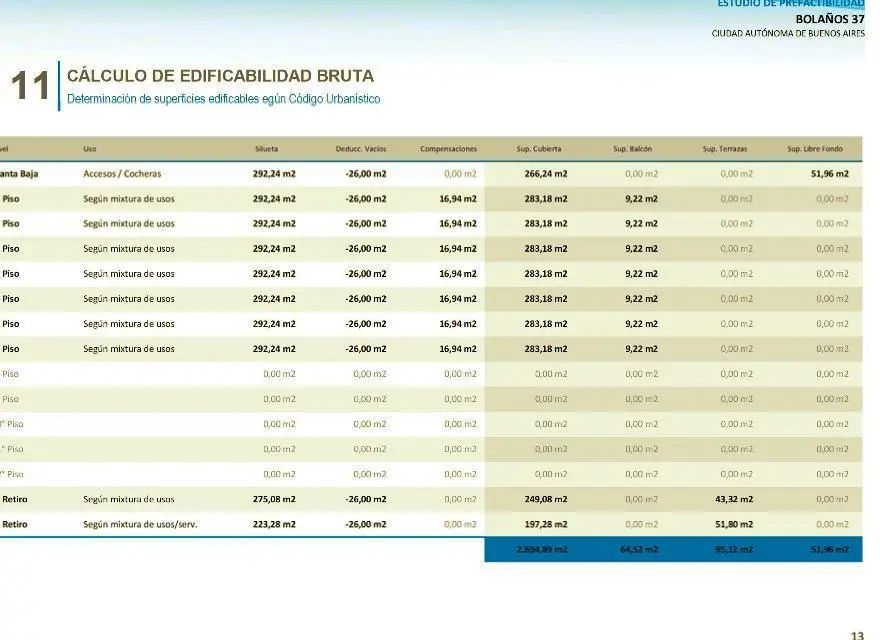Select the title 'CÁLCULO DE EDIFICABILIDAD BRUTA'
The height and width of the screenshot is (640, 880).
220,76
